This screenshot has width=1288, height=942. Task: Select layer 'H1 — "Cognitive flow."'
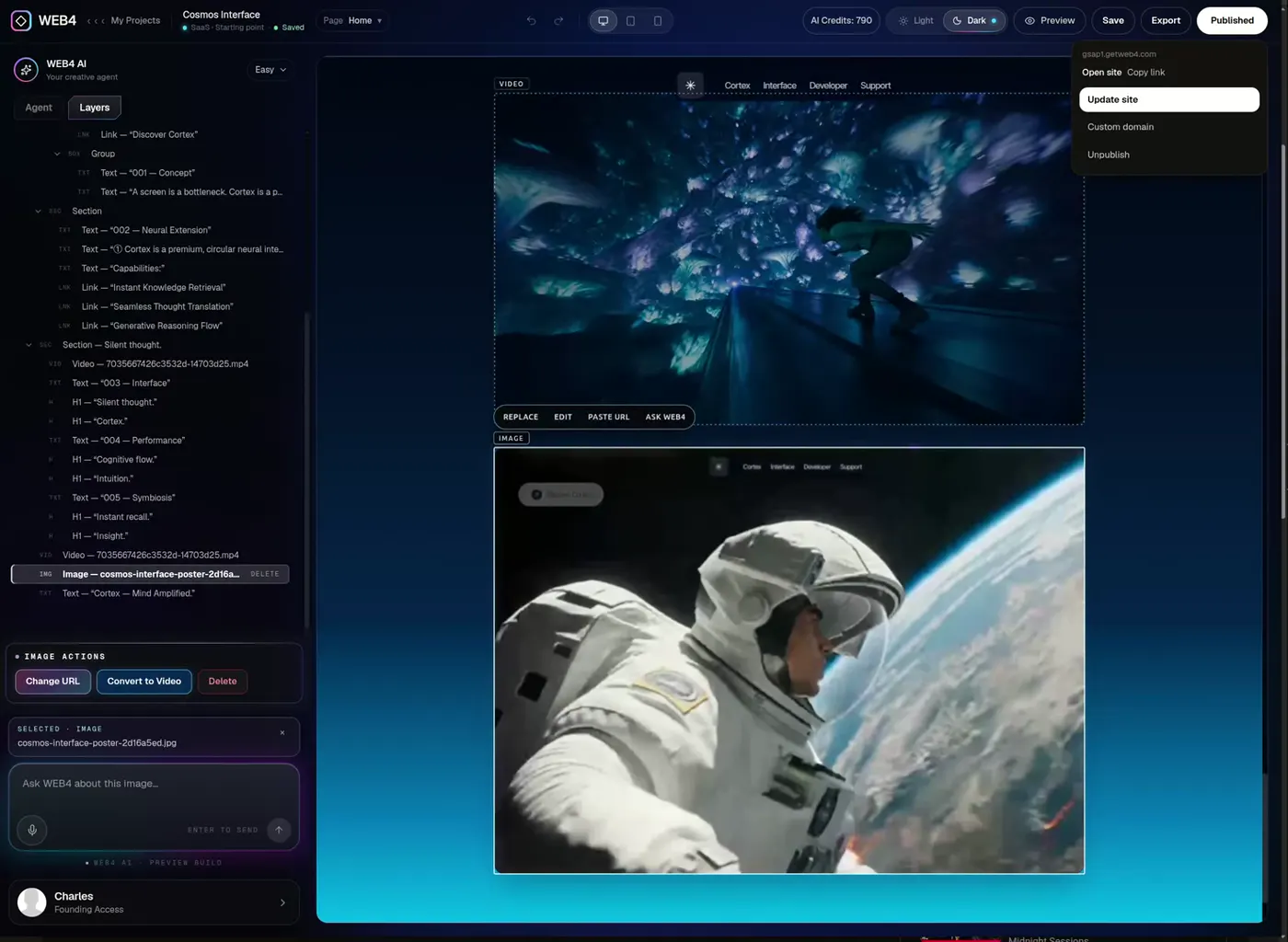tap(114, 460)
